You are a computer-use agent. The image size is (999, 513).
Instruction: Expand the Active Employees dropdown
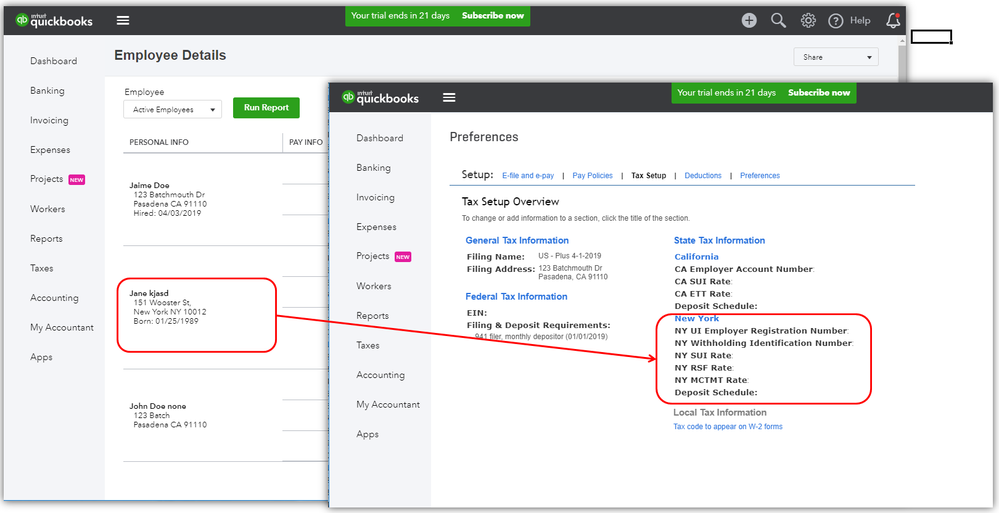173,110
